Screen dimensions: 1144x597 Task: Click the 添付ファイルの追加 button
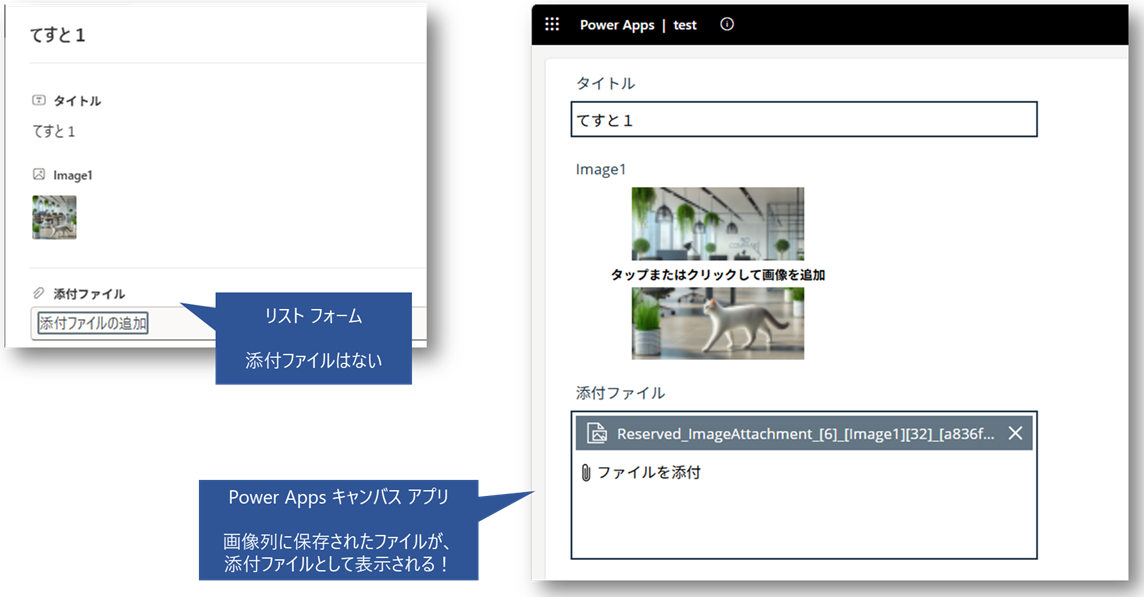tap(92, 324)
